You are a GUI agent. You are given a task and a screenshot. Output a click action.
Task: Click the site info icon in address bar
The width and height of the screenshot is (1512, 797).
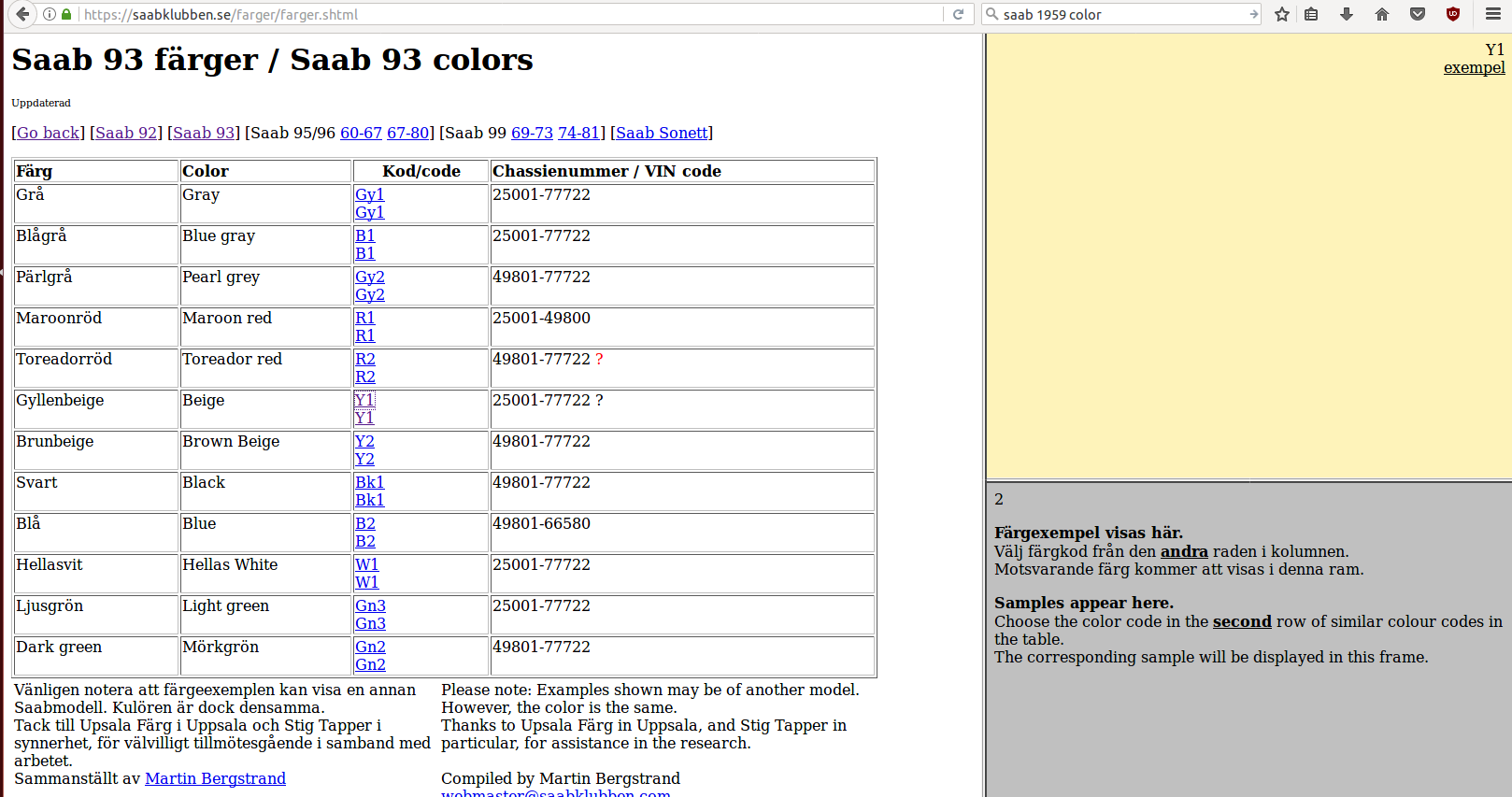click(50, 14)
